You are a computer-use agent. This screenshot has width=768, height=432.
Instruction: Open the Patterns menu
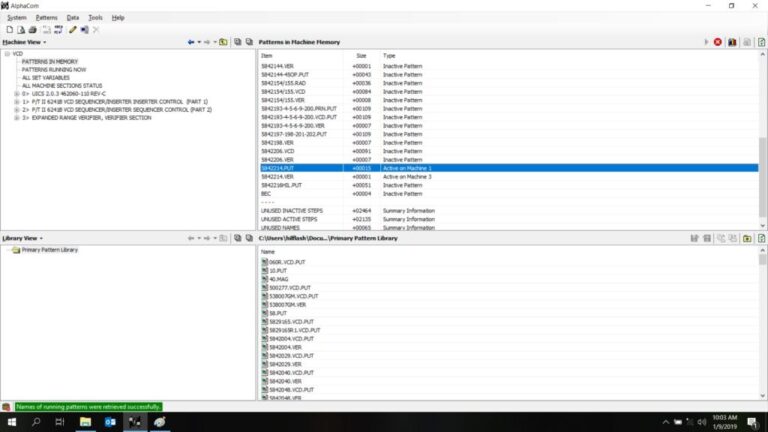(47, 18)
